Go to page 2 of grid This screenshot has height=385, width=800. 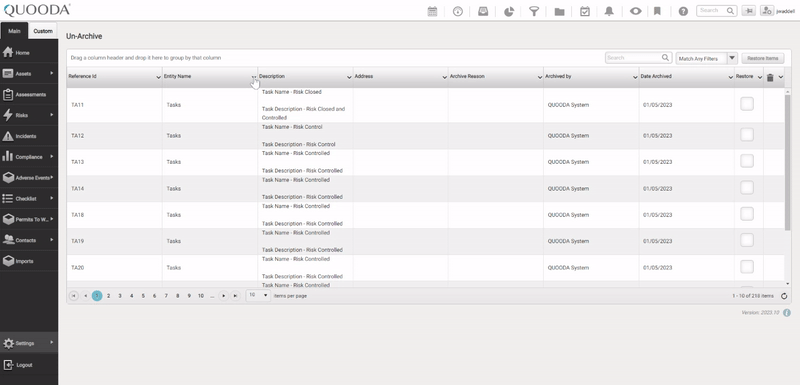(108, 296)
